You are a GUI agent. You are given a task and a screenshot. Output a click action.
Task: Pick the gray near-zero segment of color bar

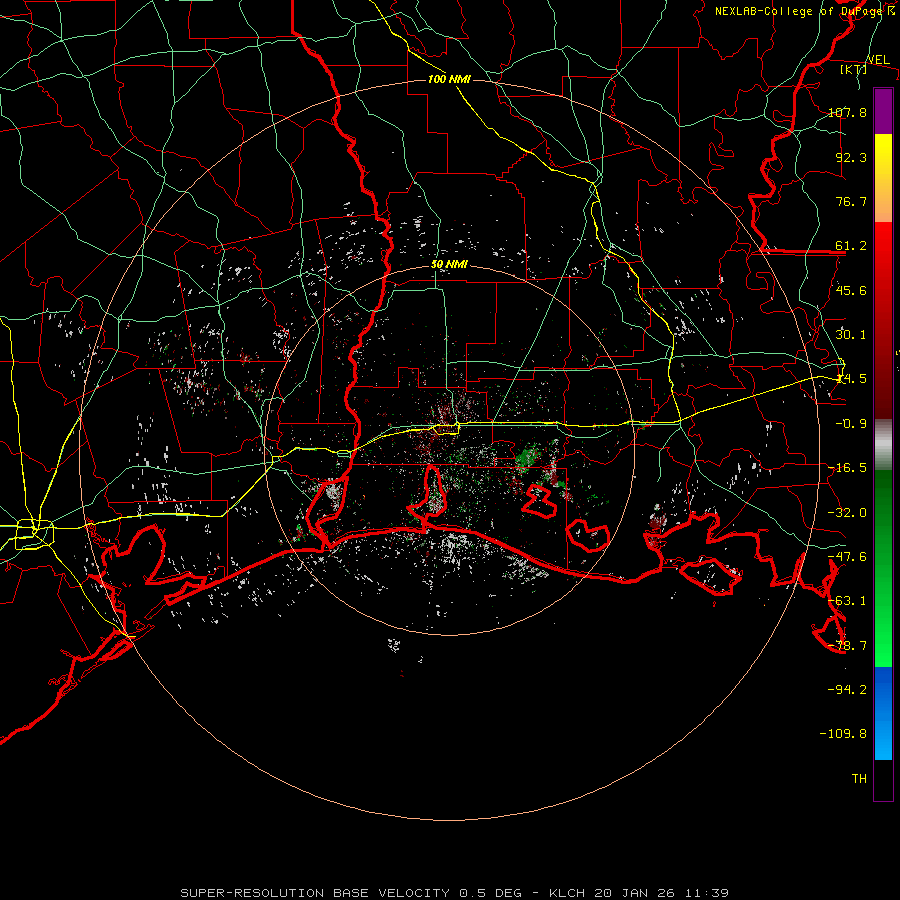(883, 445)
